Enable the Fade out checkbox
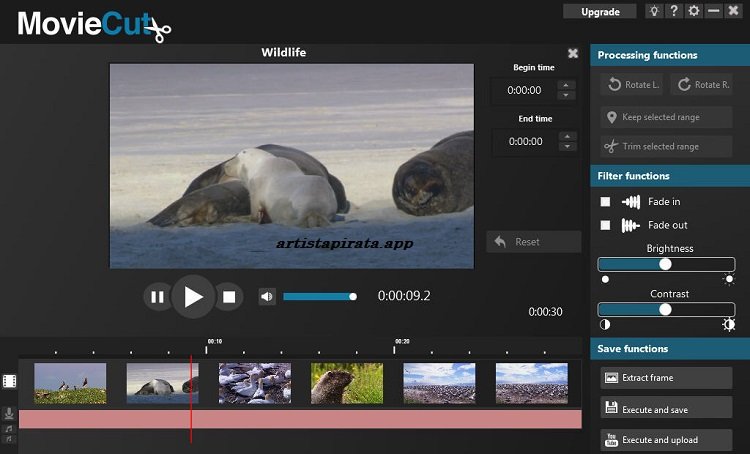The image size is (750, 454). 606,225
